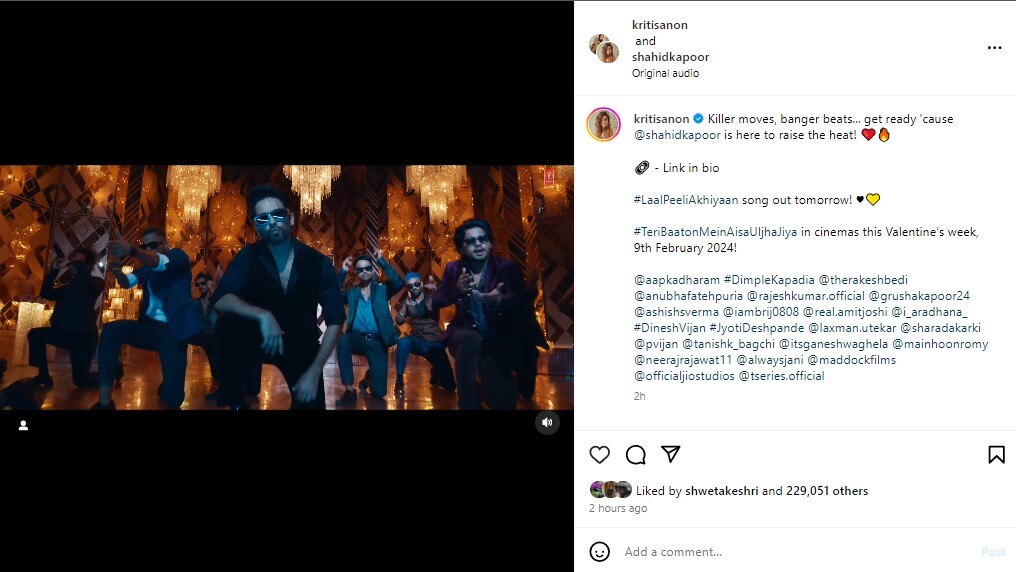Image resolution: width=1016 pixels, height=572 pixels.
Task: Open shahidkapoor profile in header
Action: [x=670, y=57]
